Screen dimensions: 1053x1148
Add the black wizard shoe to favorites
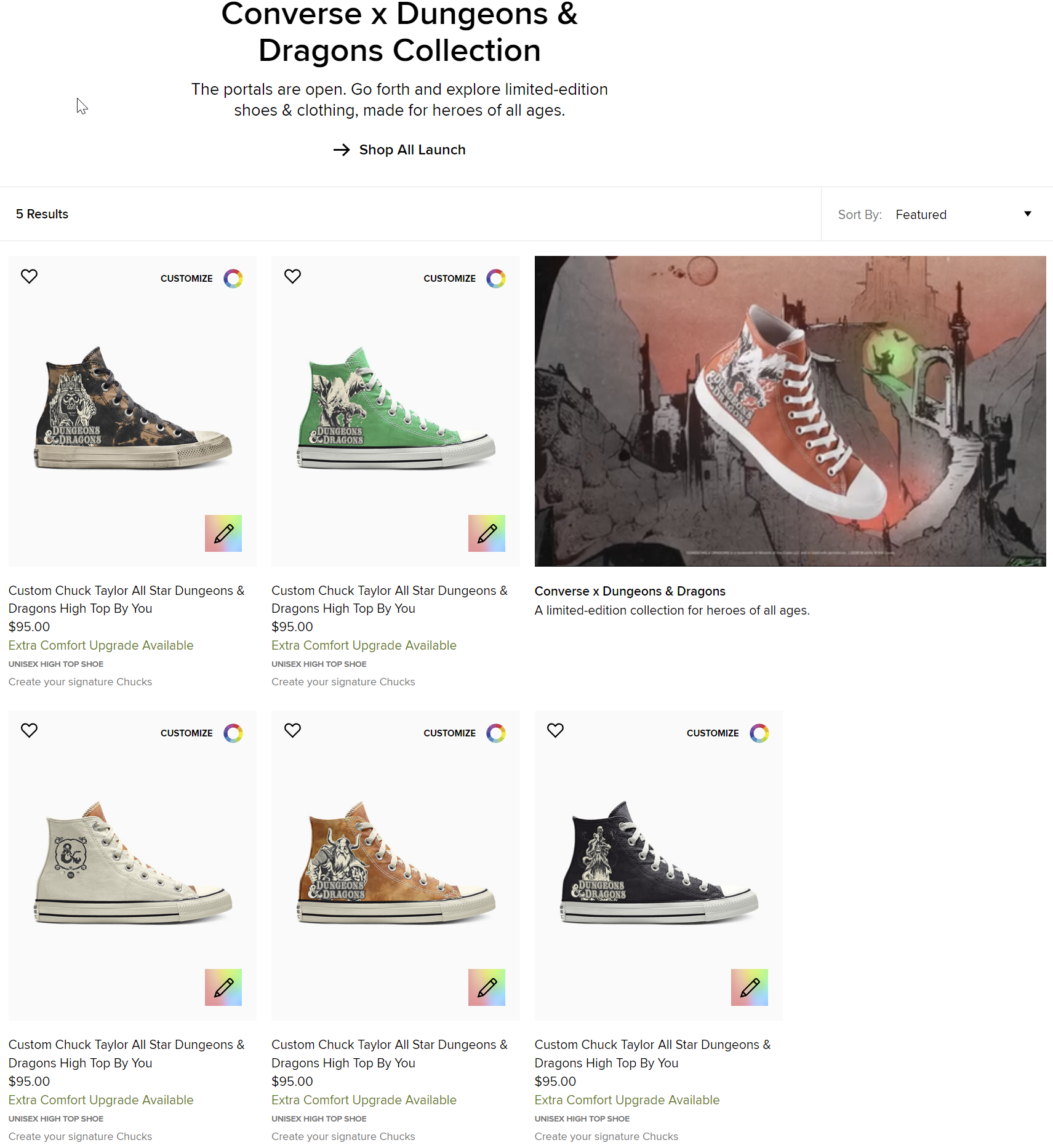555,731
